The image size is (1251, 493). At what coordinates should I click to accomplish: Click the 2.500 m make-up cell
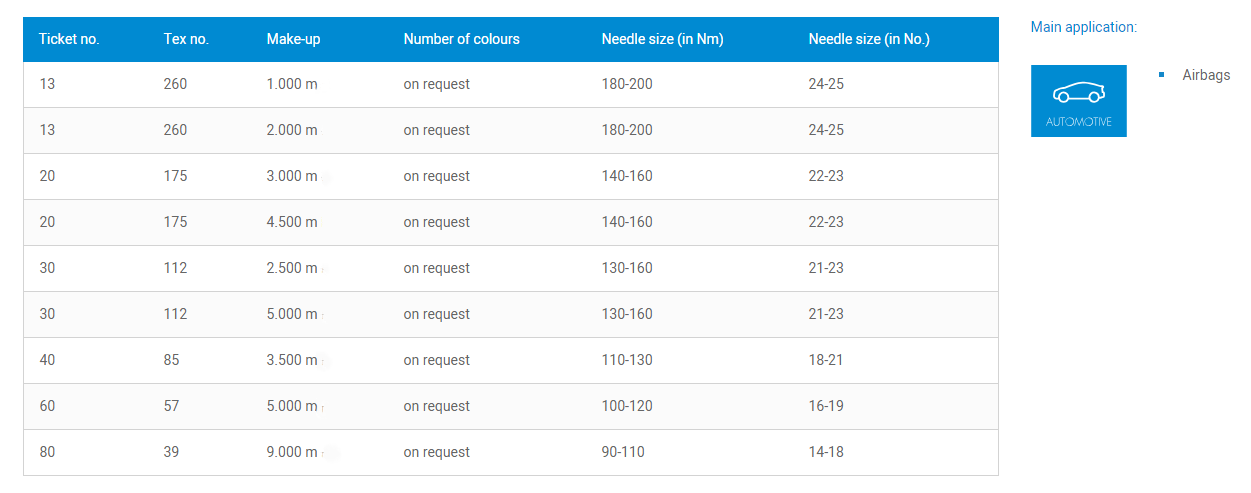point(292,268)
